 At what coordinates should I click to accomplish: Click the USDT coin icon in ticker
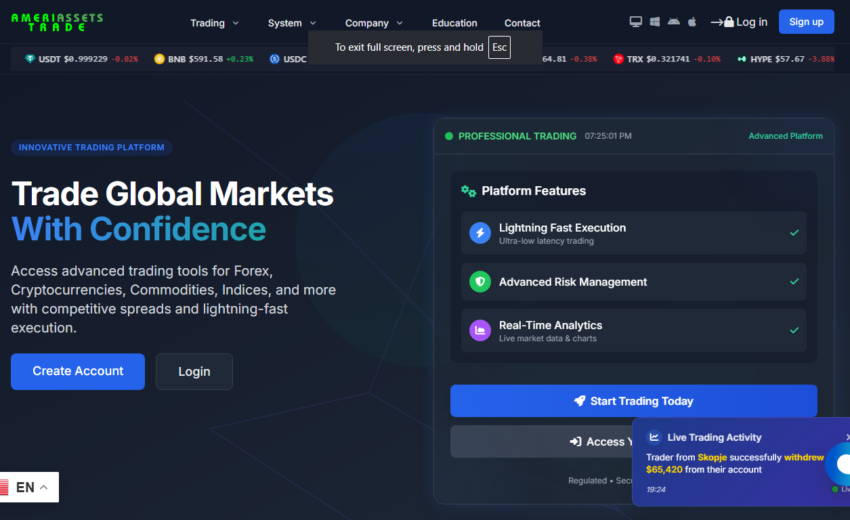30,59
